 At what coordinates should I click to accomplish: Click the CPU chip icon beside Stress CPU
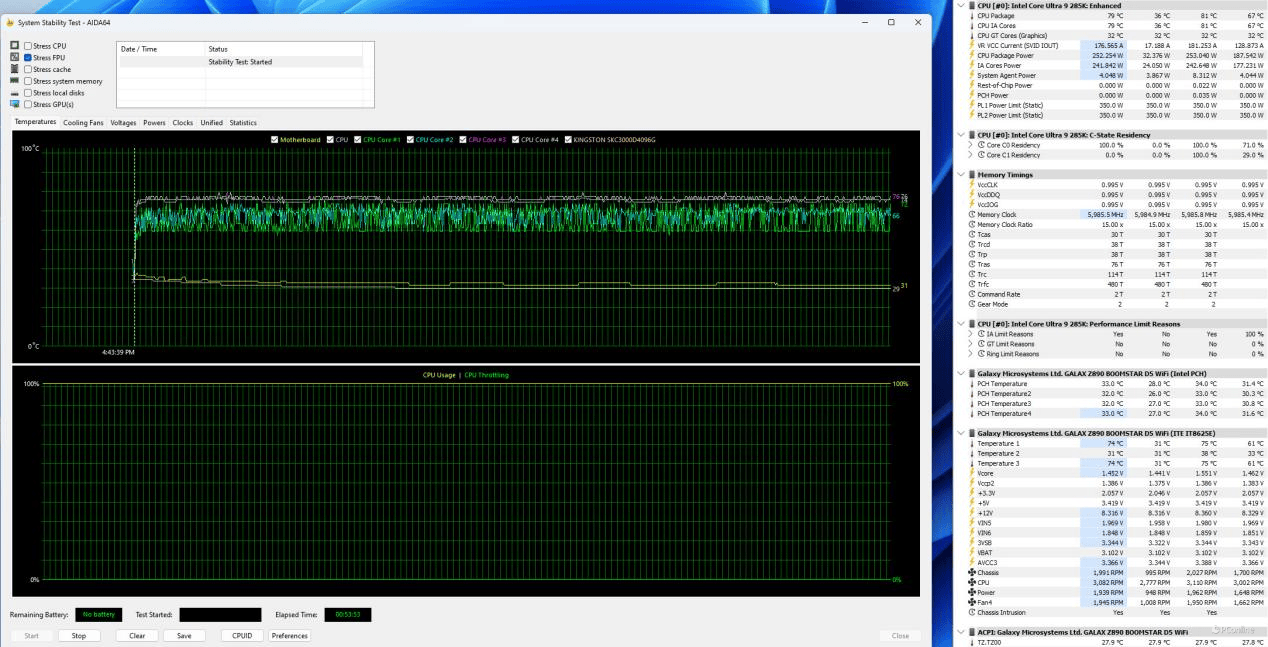(14, 46)
